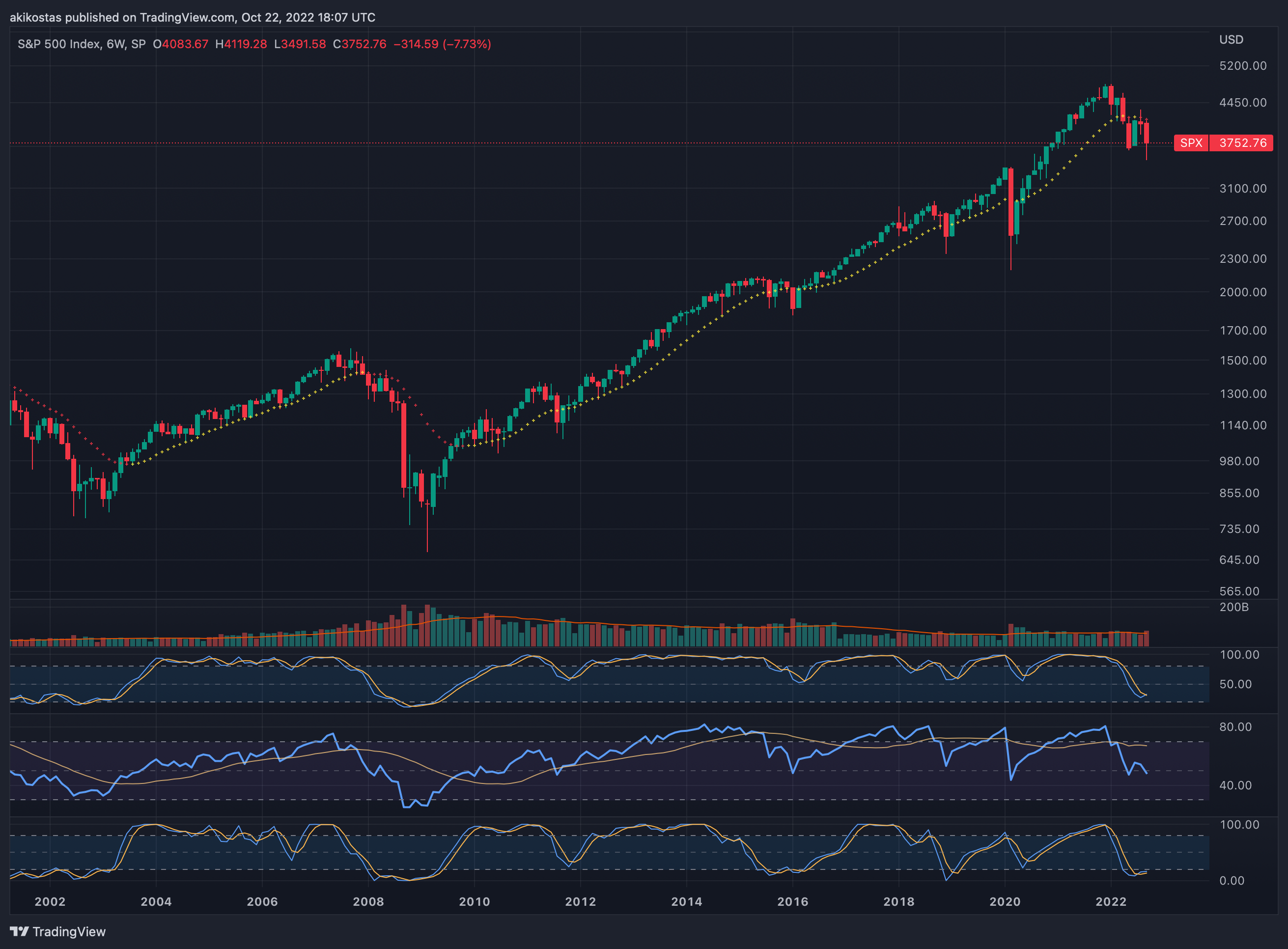
Task: Click the 2022 time axis label
Action: [x=1111, y=902]
